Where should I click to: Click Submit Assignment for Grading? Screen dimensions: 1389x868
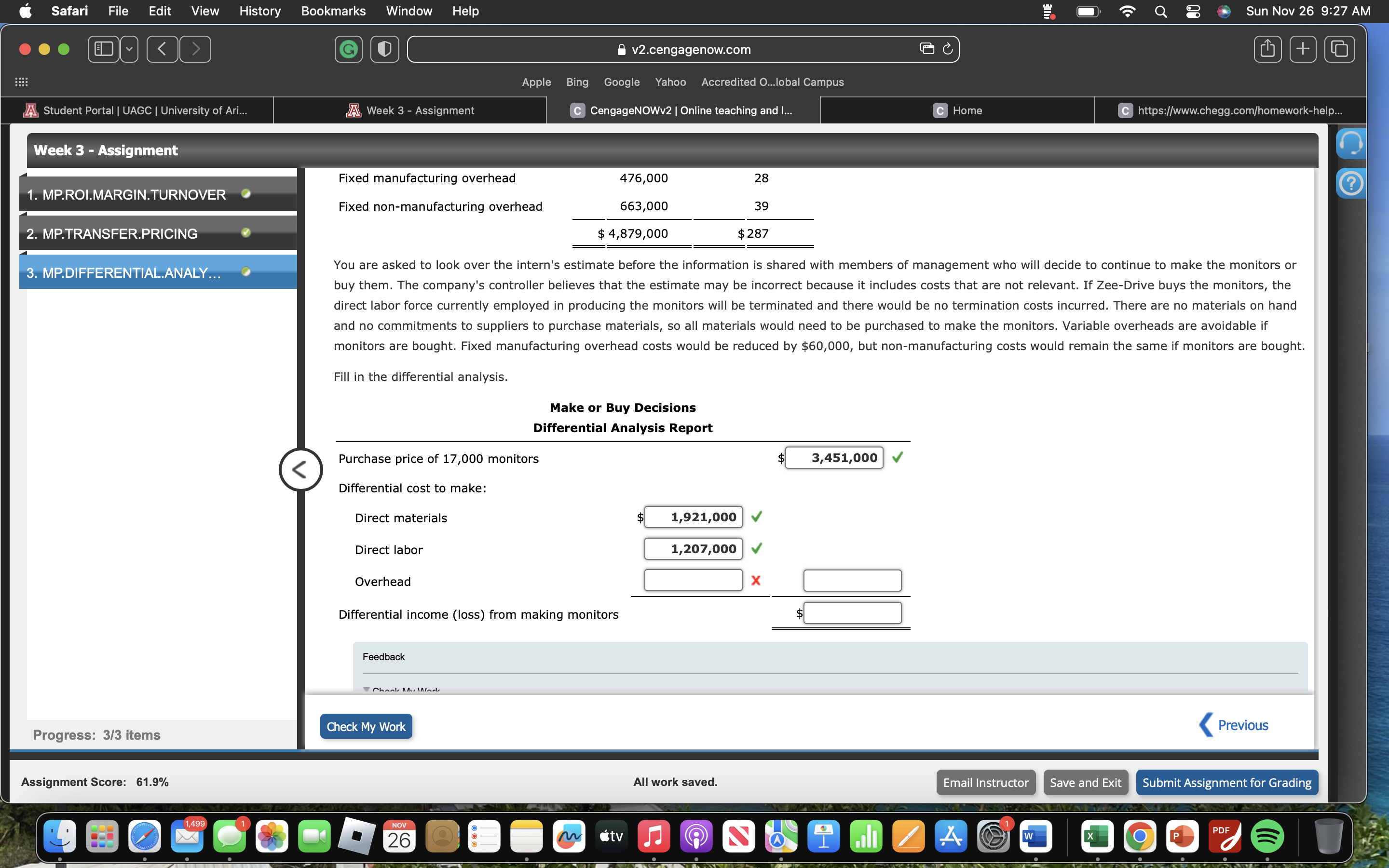point(1226,783)
